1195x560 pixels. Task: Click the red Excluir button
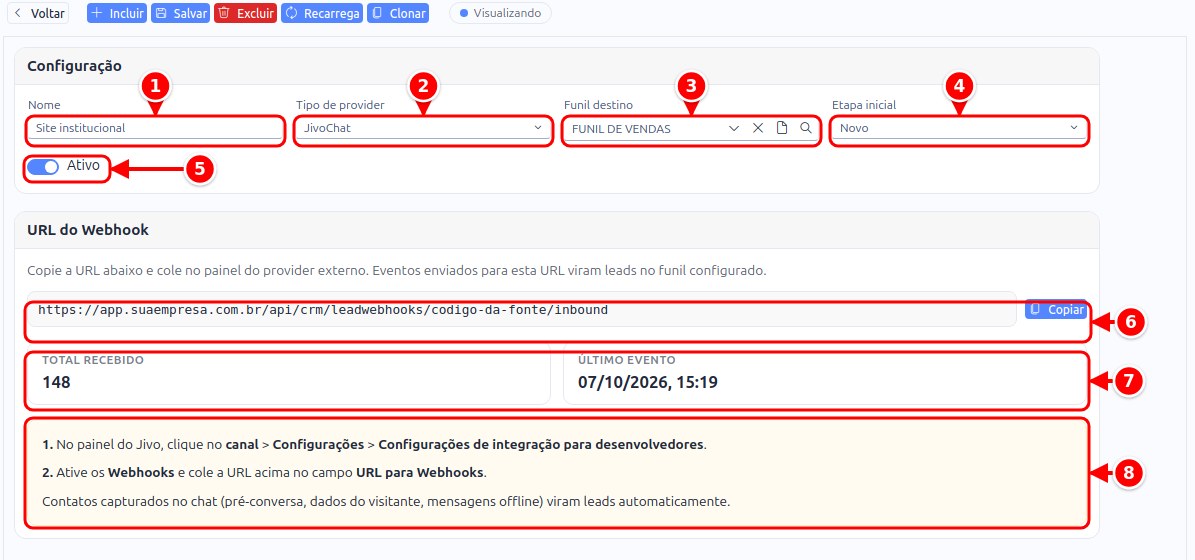pyautogui.click(x=245, y=13)
